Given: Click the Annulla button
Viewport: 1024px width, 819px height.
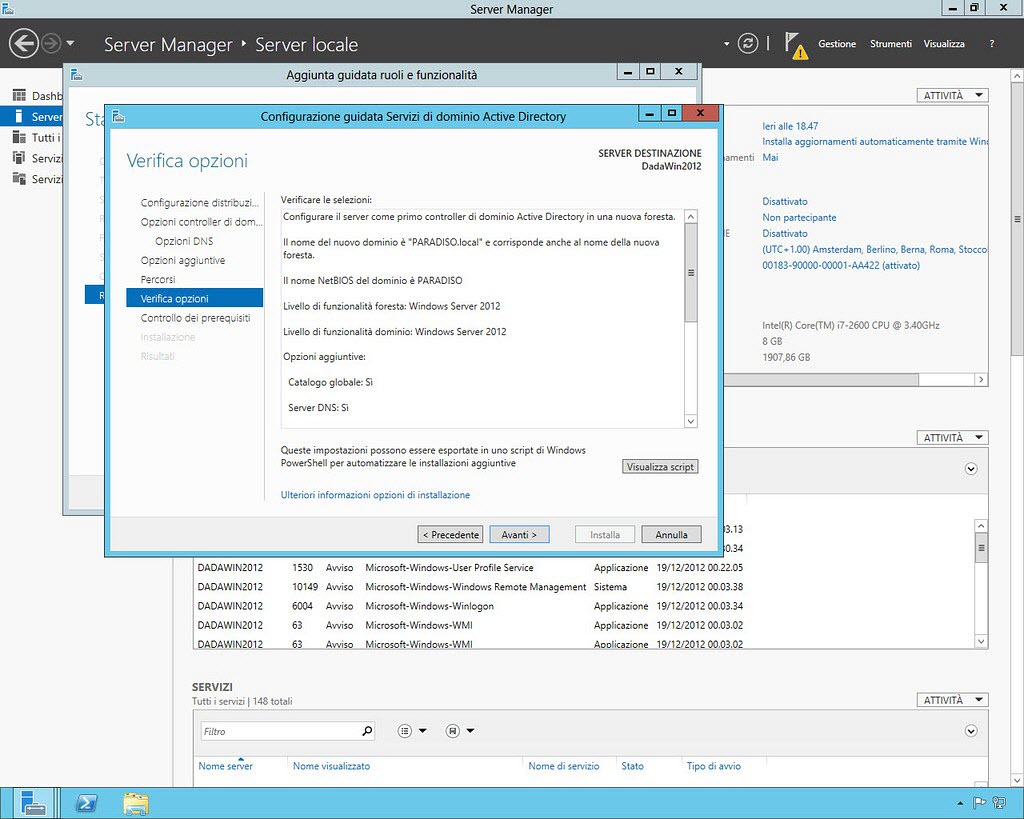Looking at the screenshot, I should [671, 534].
